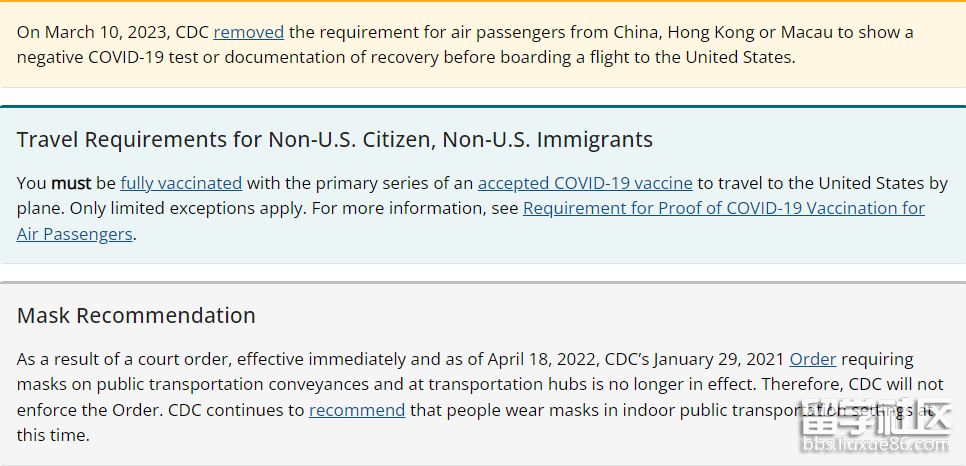Screen dimensions: 966x466
Task: Click the Mask Recommendation heading
Action: [136, 316]
